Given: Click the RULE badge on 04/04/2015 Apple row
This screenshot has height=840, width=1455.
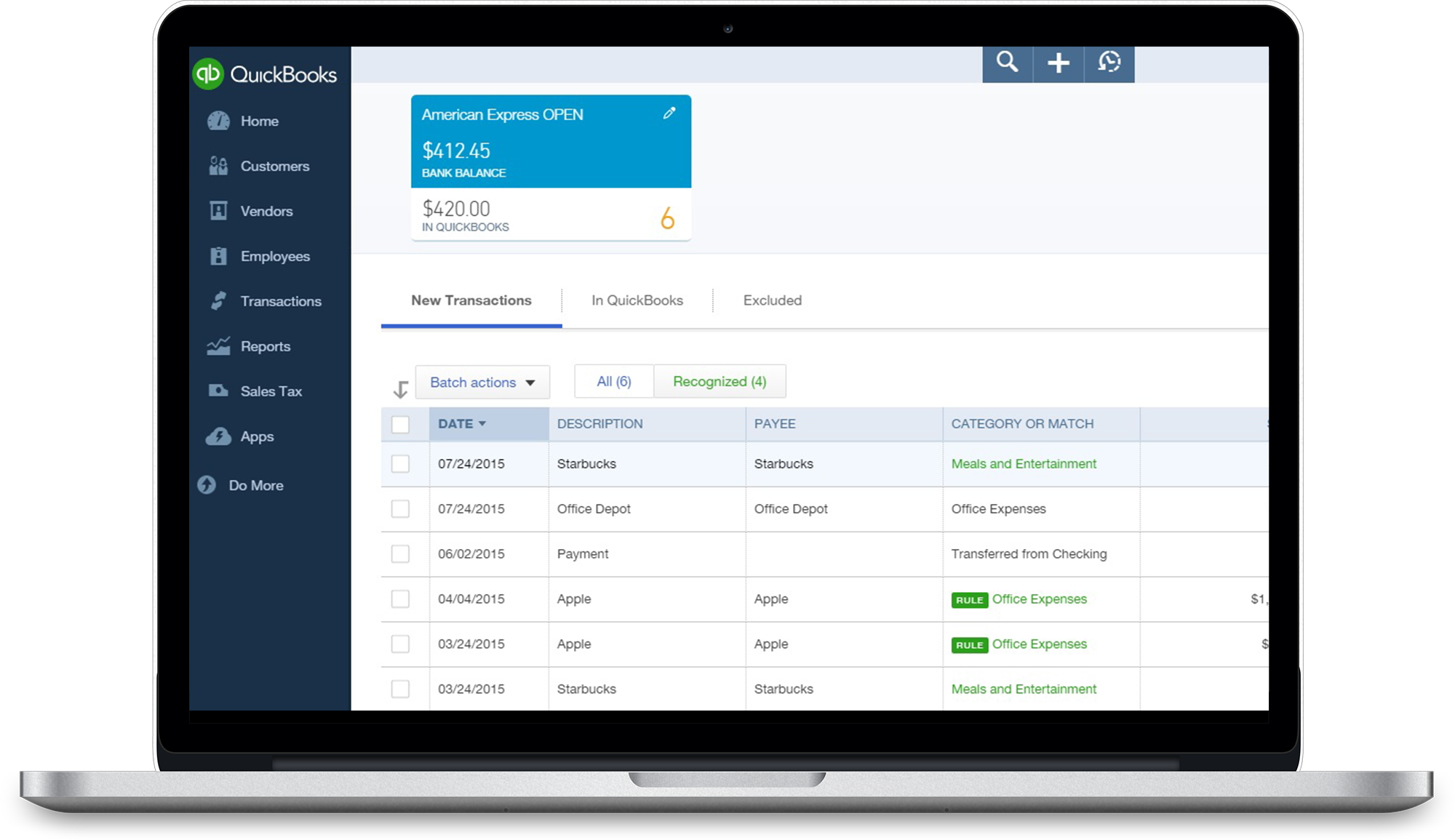Looking at the screenshot, I should click(969, 600).
